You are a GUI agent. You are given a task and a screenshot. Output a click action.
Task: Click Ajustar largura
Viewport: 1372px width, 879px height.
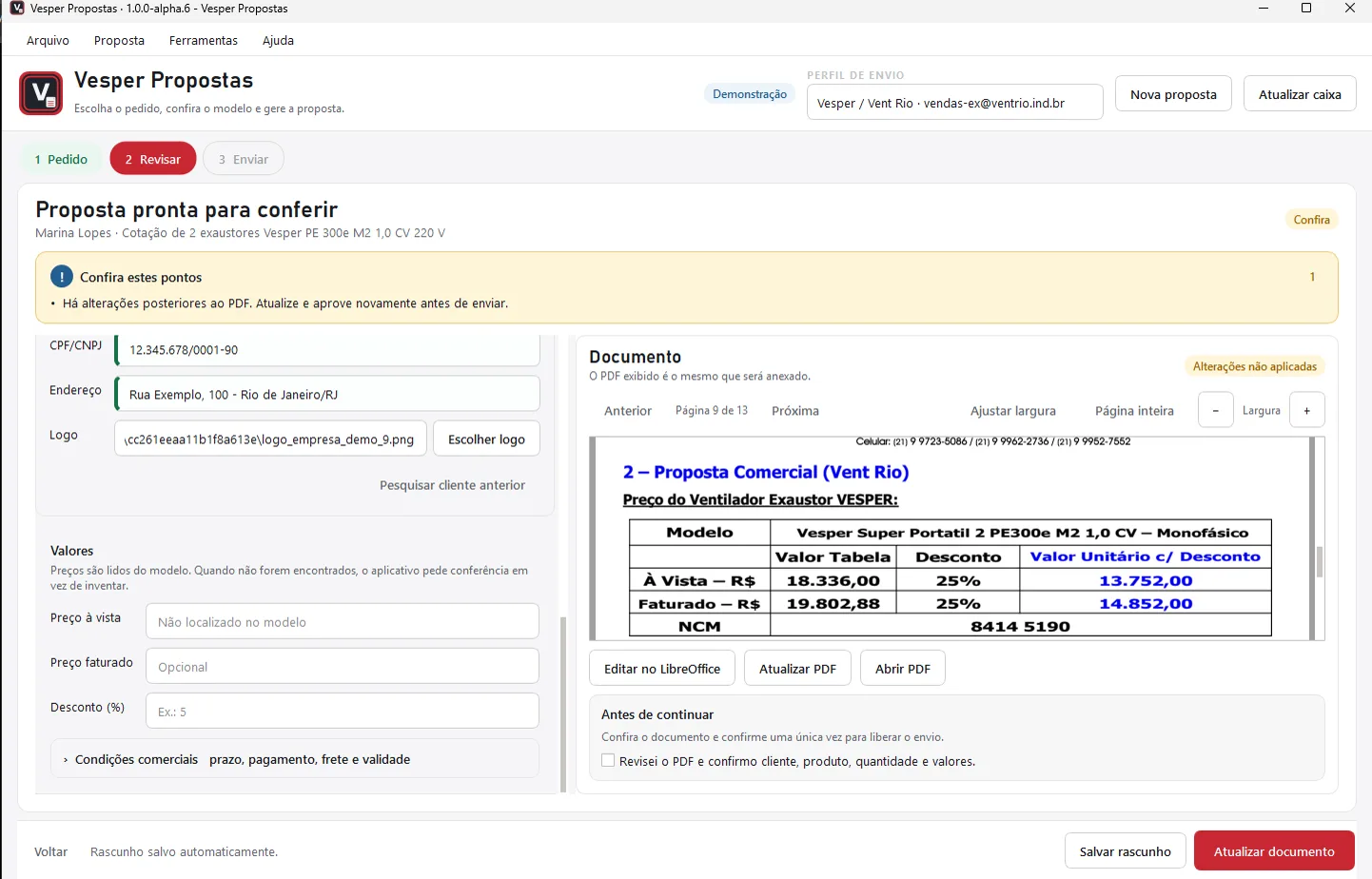(x=1013, y=411)
